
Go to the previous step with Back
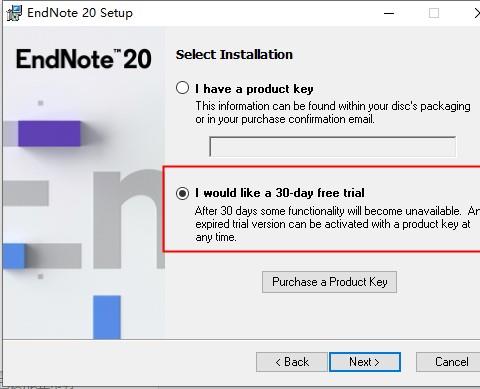coord(292,362)
